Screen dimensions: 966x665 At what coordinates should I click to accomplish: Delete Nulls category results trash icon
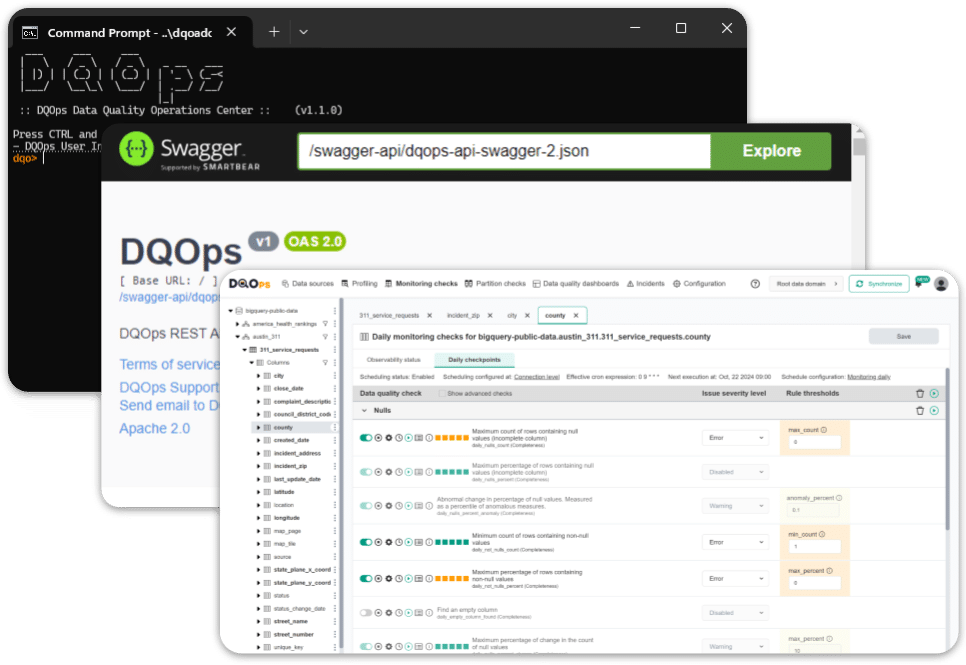tap(920, 410)
